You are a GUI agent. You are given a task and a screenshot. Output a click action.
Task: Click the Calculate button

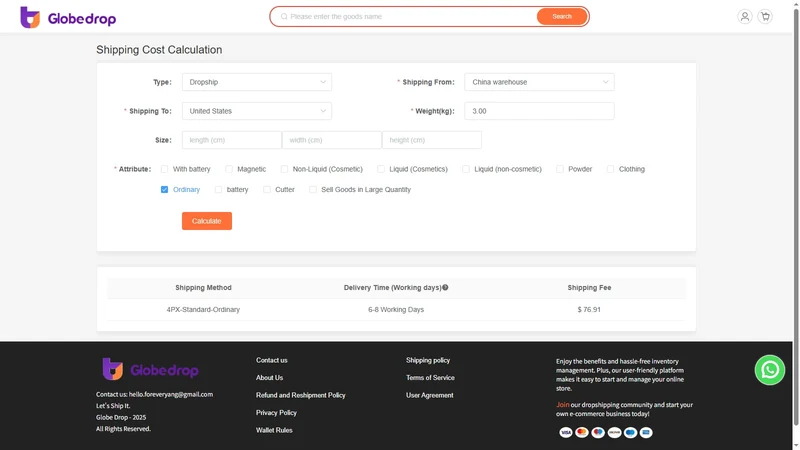pyautogui.click(x=207, y=221)
